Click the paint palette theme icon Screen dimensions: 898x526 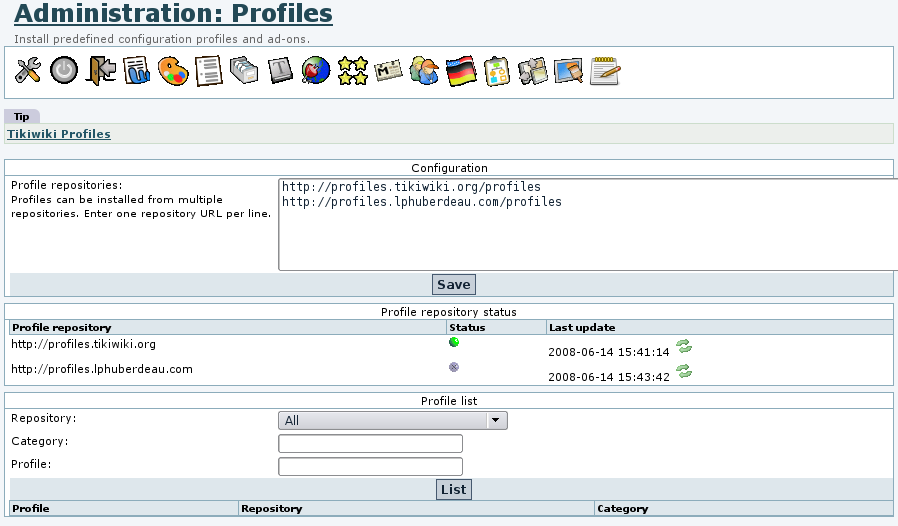click(173, 72)
